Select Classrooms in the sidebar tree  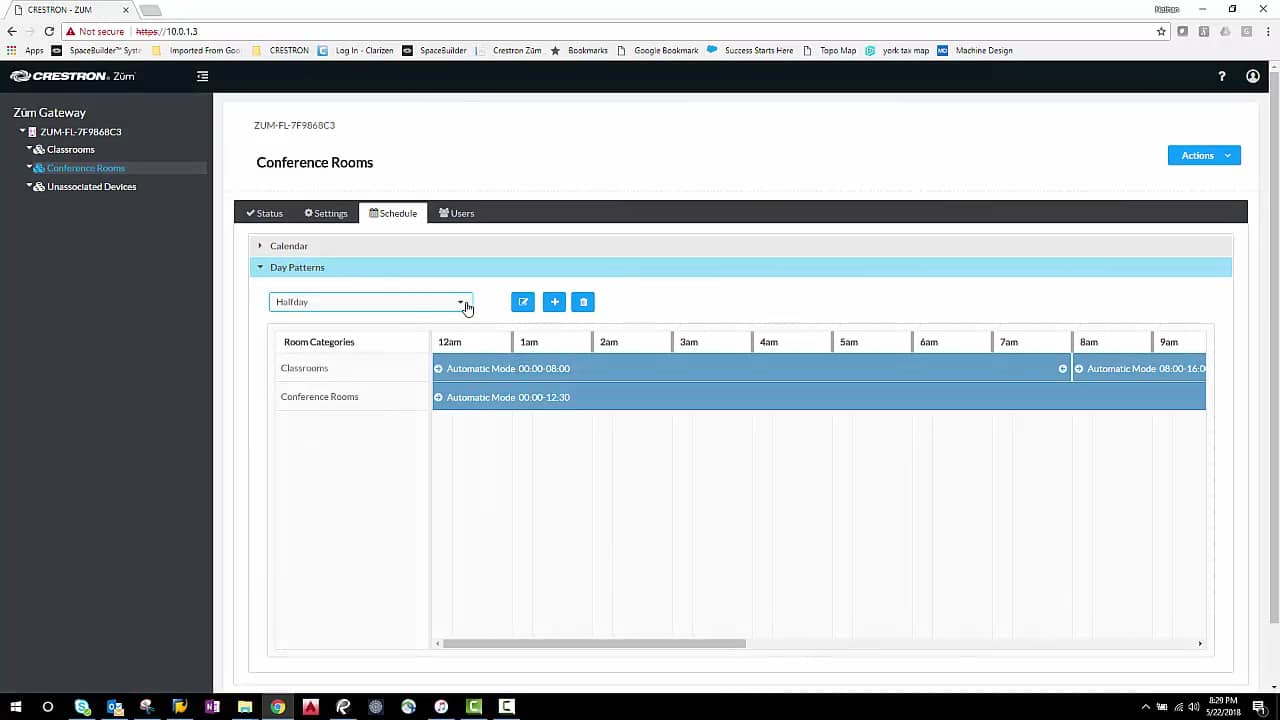(71, 150)
